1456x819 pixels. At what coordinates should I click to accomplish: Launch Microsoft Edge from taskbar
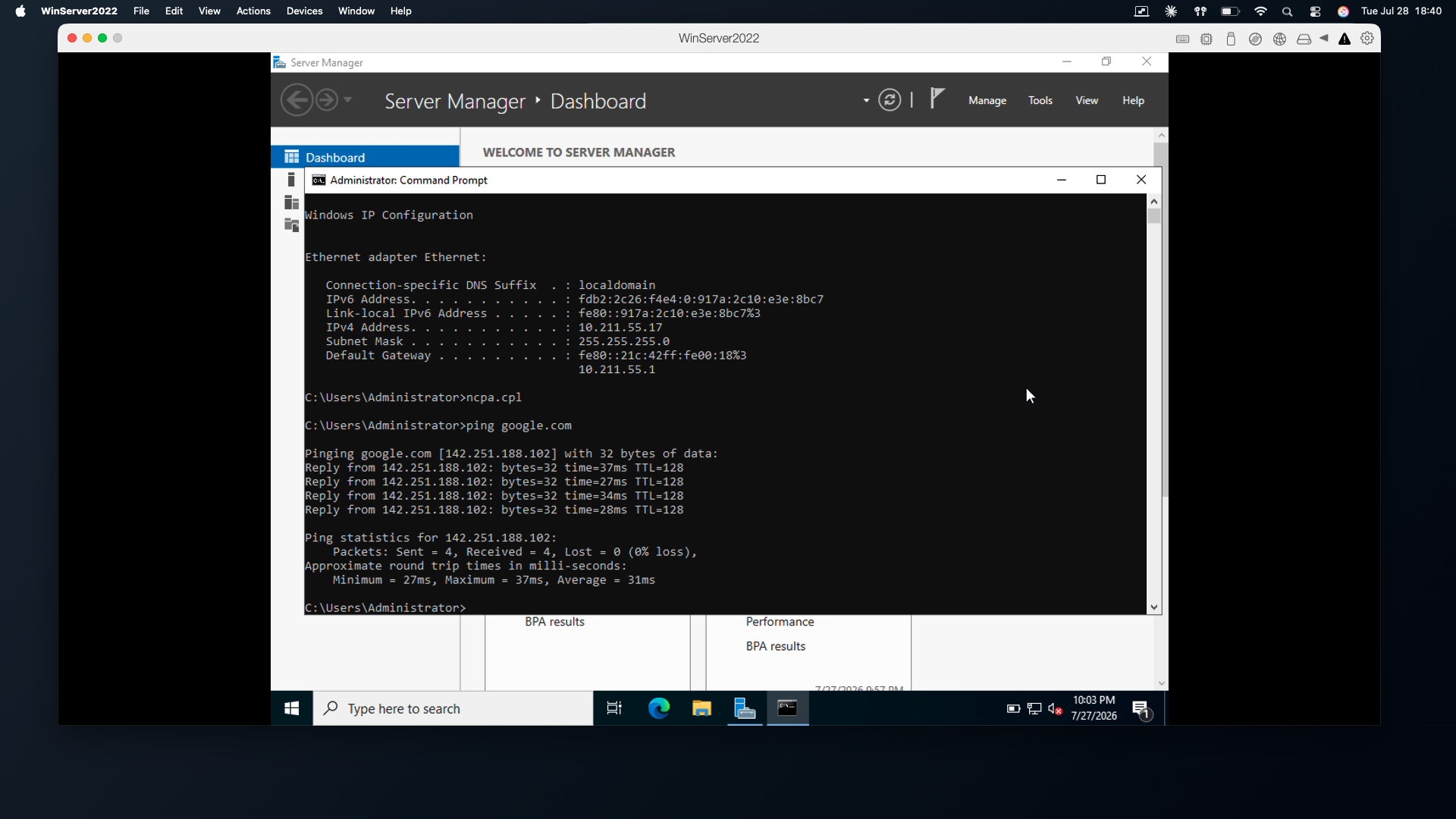[x=659, y=708]
